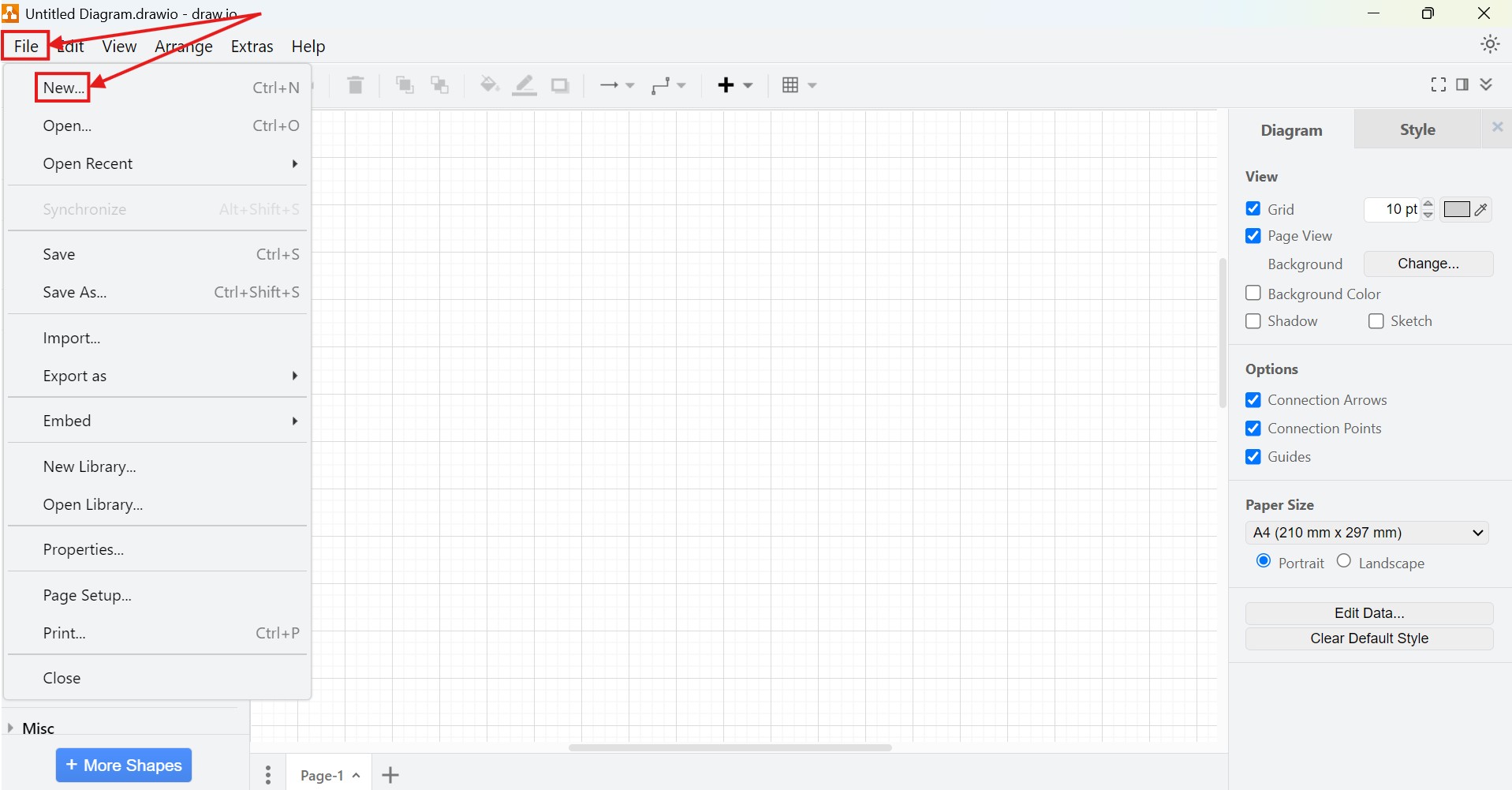Image resolution: width=1512 pixels, height=790 pixels.
Task: Open the Insert plus dropdown
Action: tap(735, 85)
